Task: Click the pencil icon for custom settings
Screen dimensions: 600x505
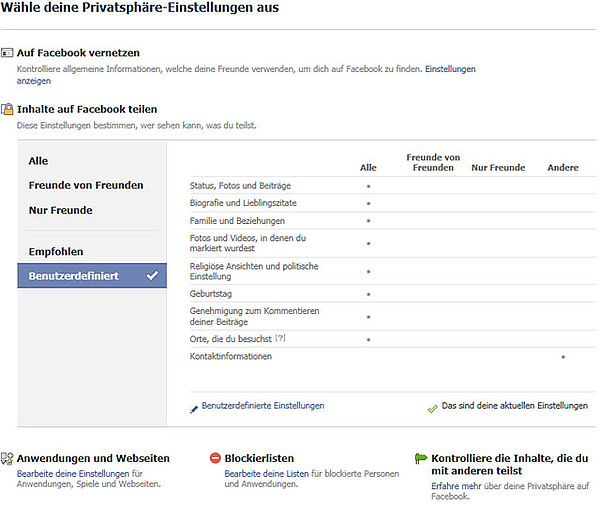Action: point(194,407)
